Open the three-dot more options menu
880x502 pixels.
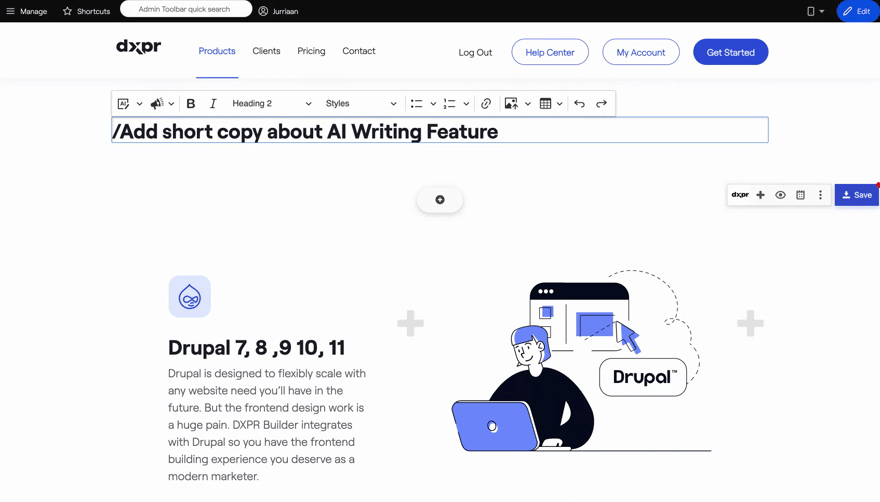coord(821,195)
